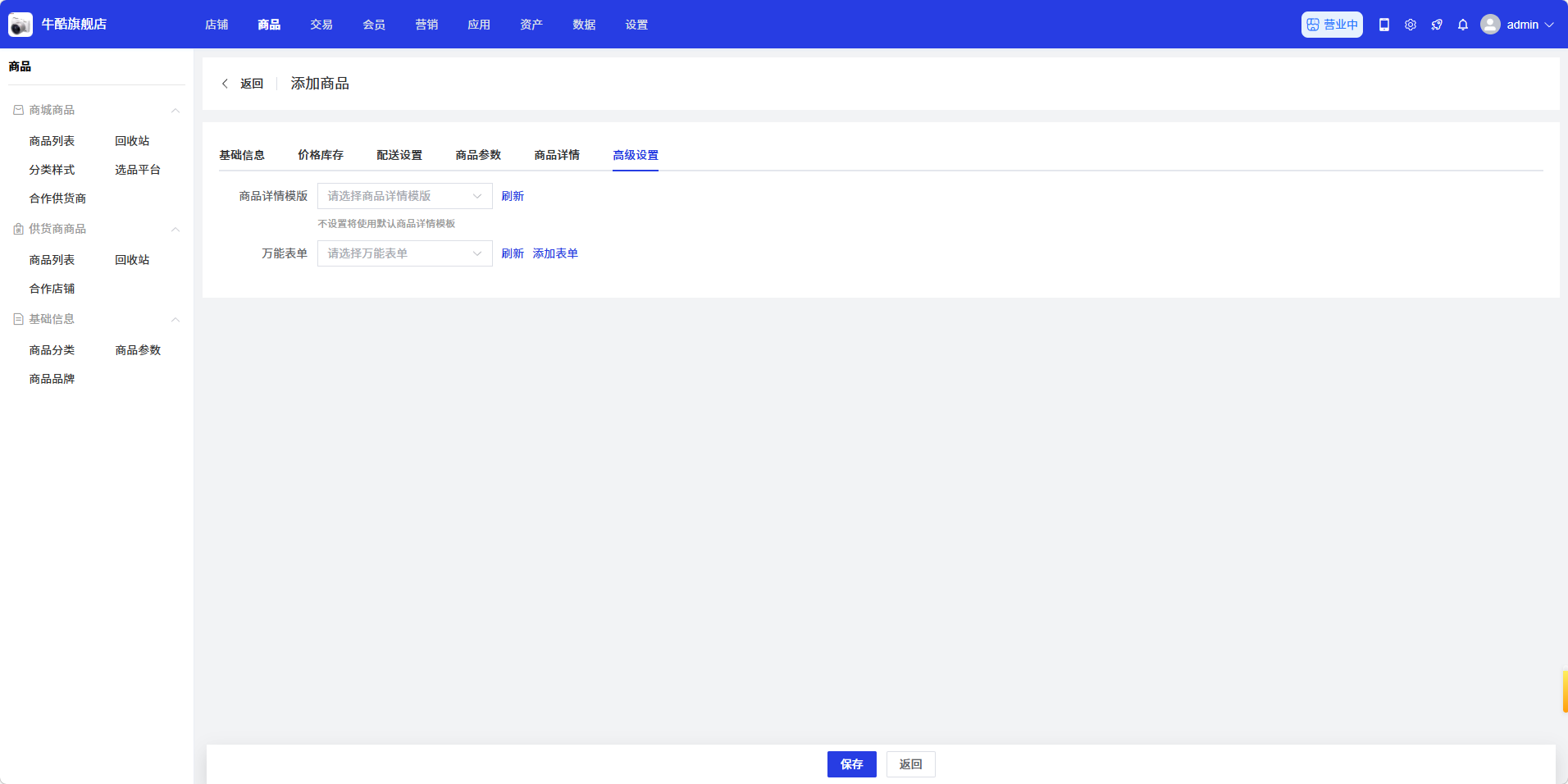
Task: Click the rocket icon in top bar
Action: tap(1437, 25)
